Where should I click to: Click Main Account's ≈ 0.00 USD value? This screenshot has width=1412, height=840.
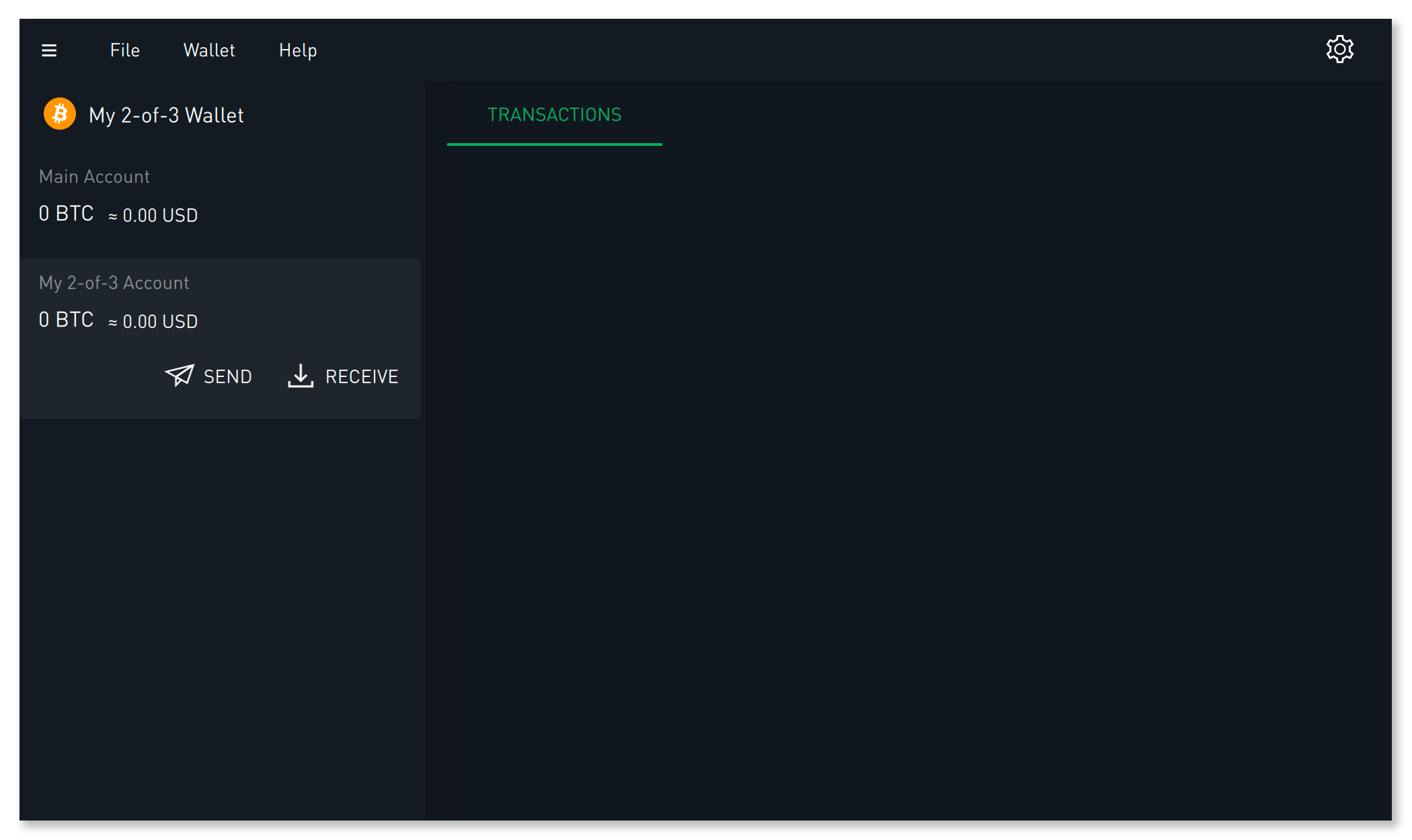point(153,216)
